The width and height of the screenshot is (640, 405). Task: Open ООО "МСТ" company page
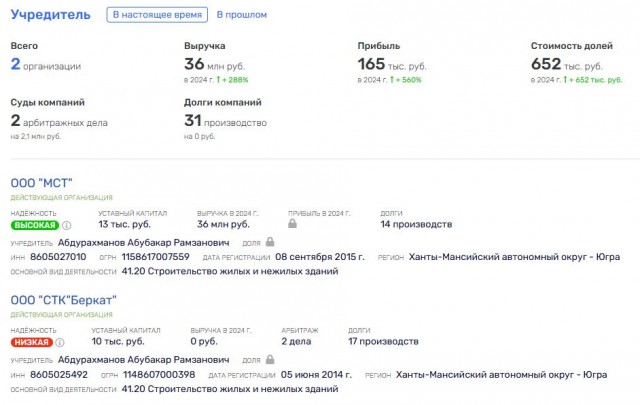[x=41, y=183]
